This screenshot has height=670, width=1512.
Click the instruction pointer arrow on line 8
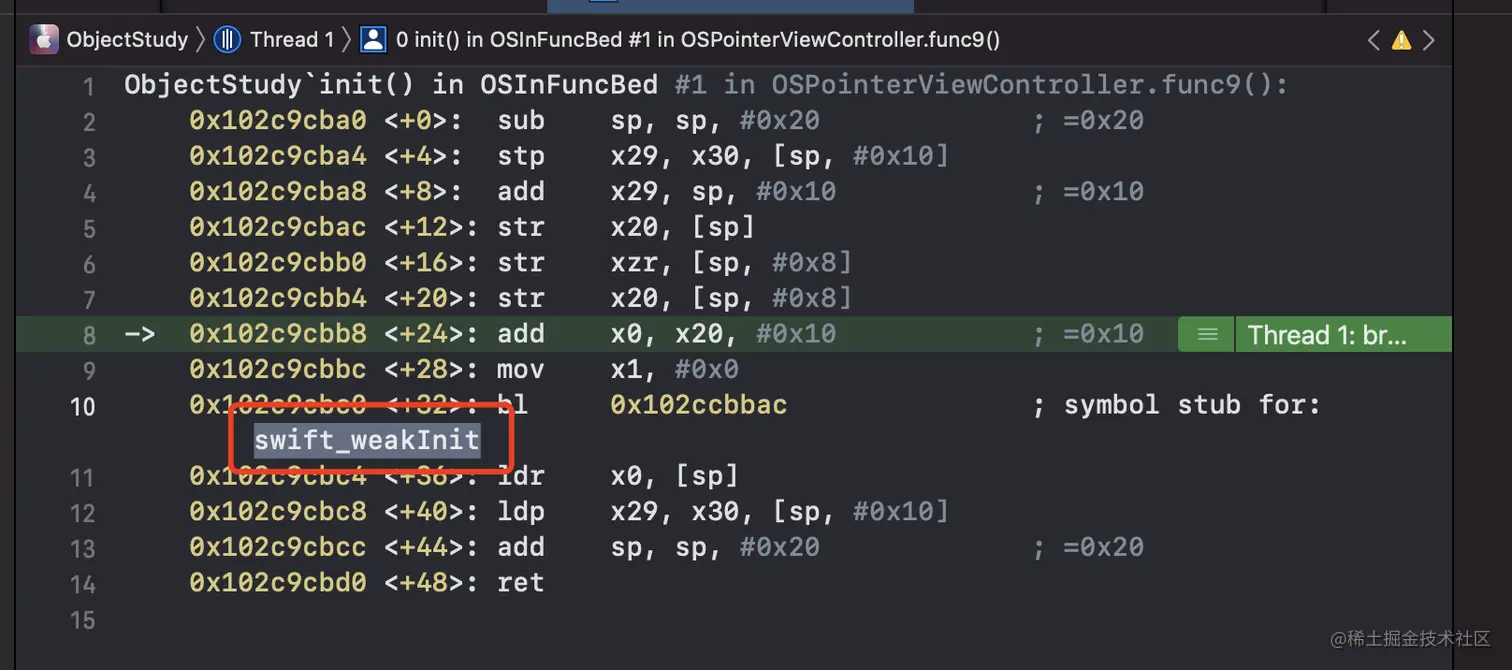(x=139, y=334)
